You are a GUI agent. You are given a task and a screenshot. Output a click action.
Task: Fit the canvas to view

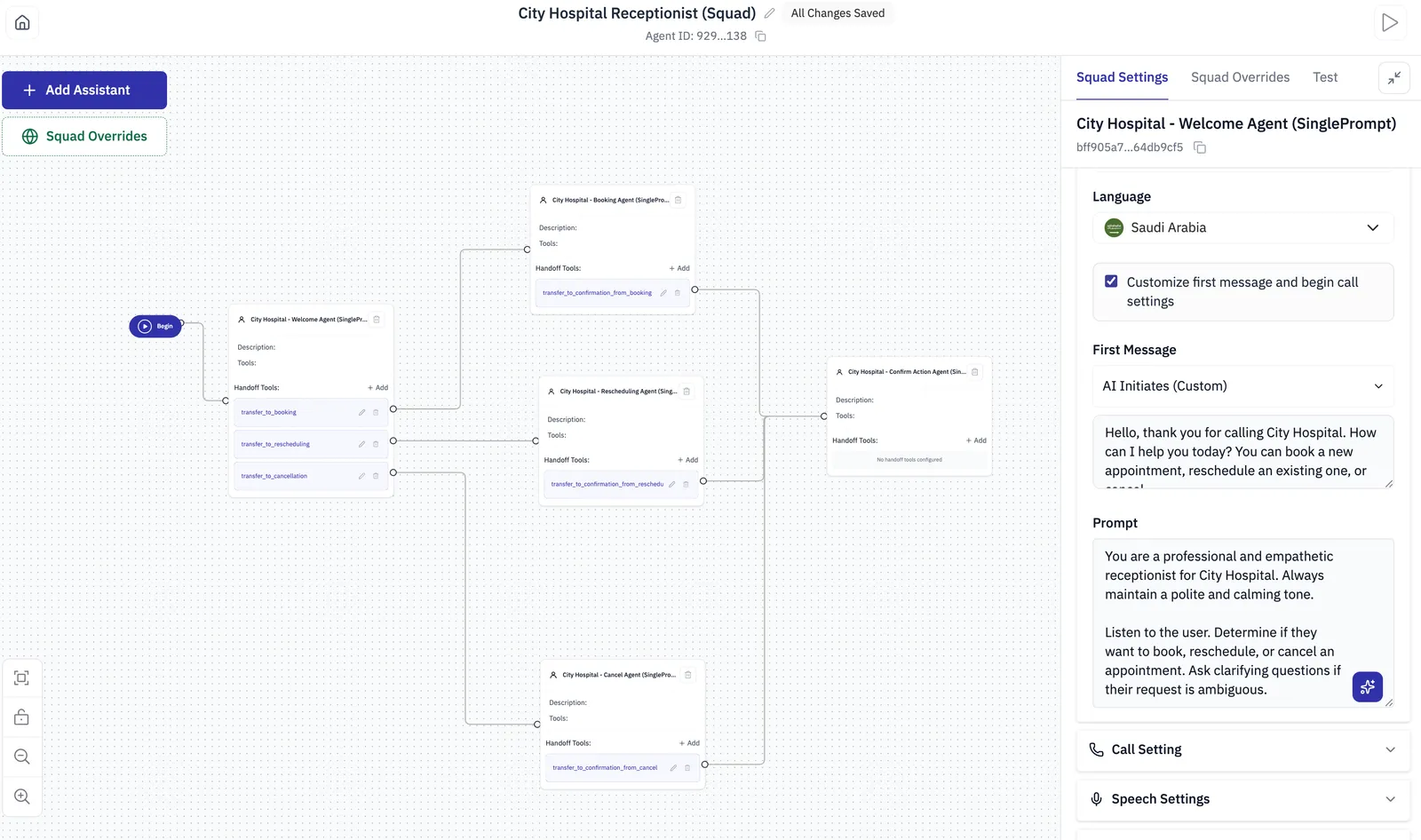pyautogui.click(x=22, y=678)
